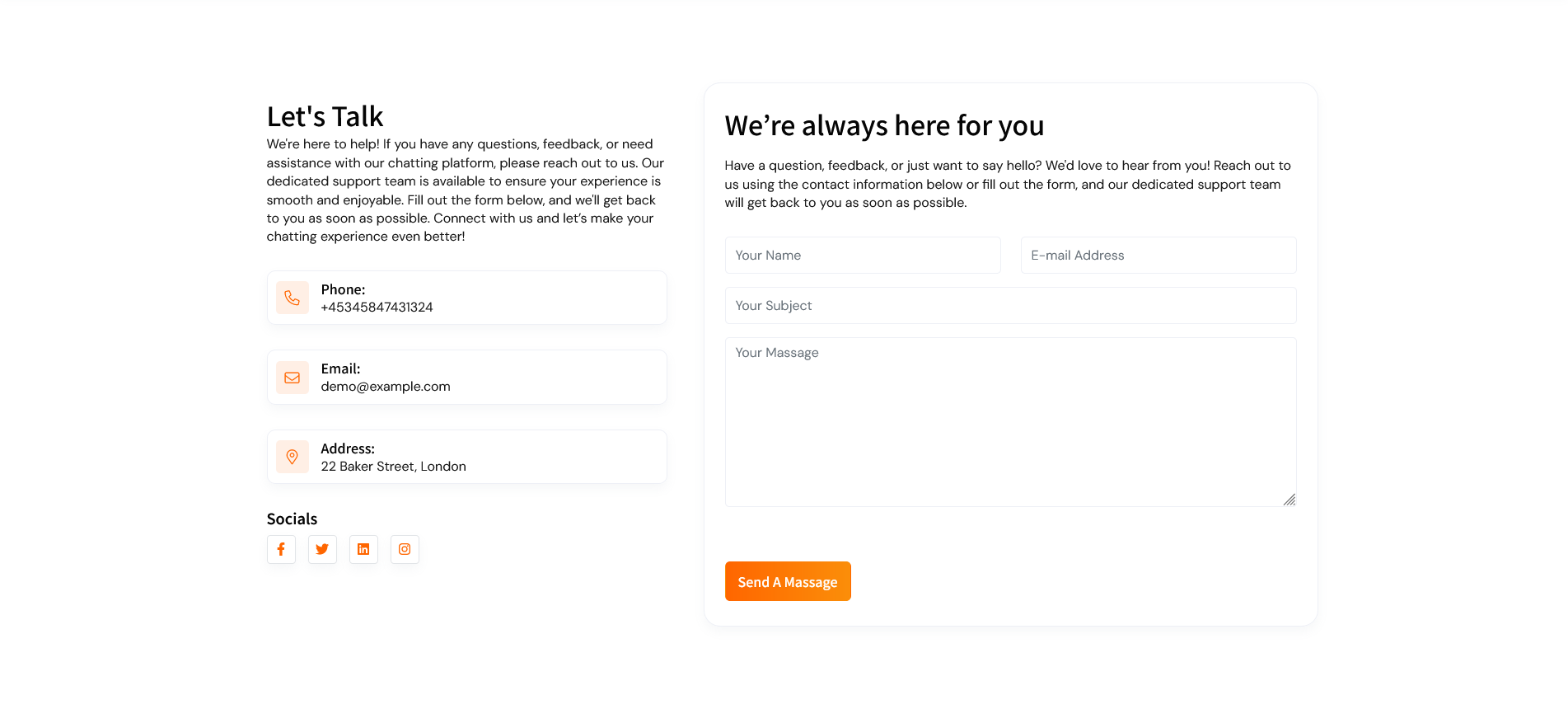1568x709 pixels.
Task: Click the Let's Talk heading
Action: pos(325,117)
